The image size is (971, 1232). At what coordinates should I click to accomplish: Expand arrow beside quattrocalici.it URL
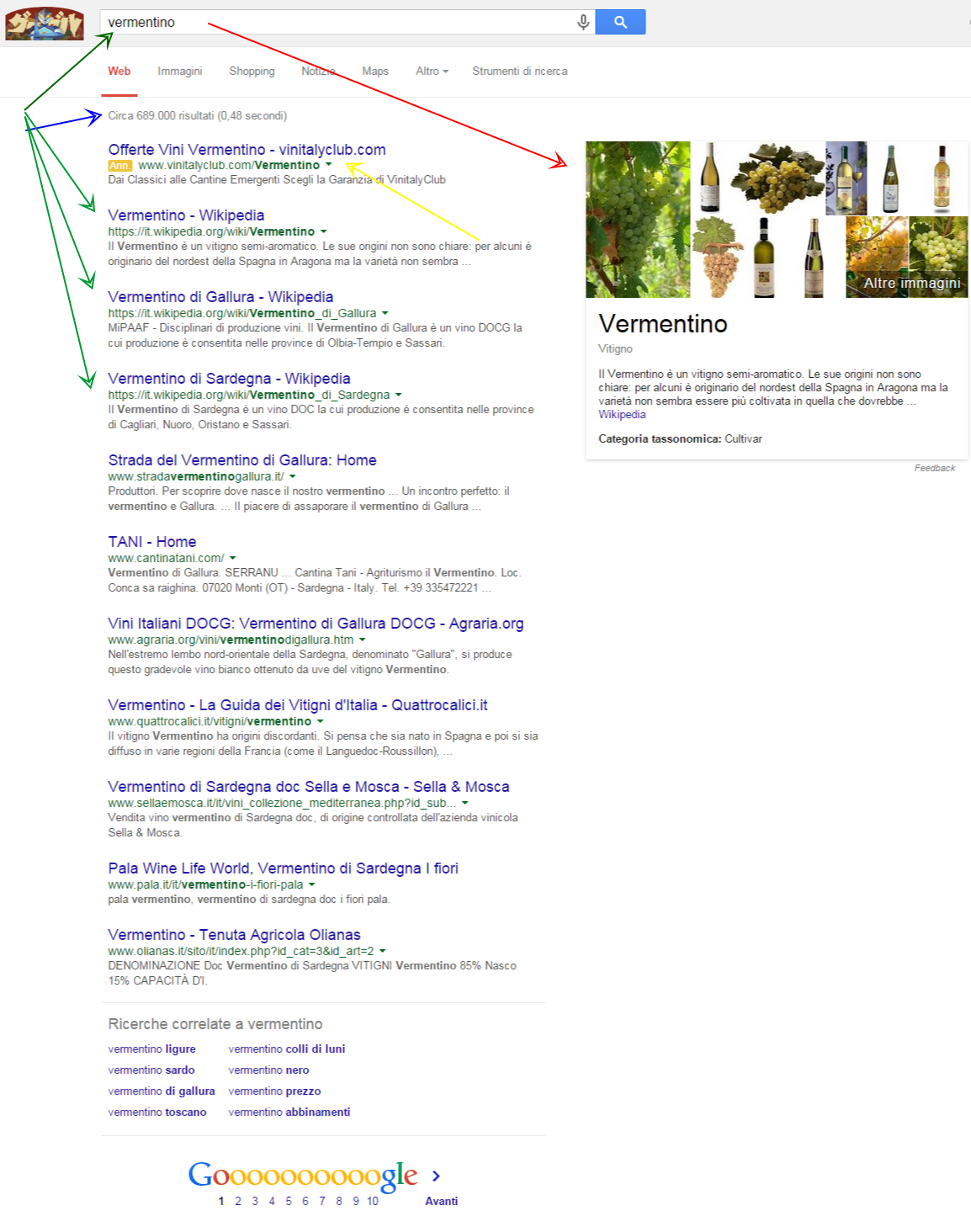pyautogui.click(x=321, y=721)
